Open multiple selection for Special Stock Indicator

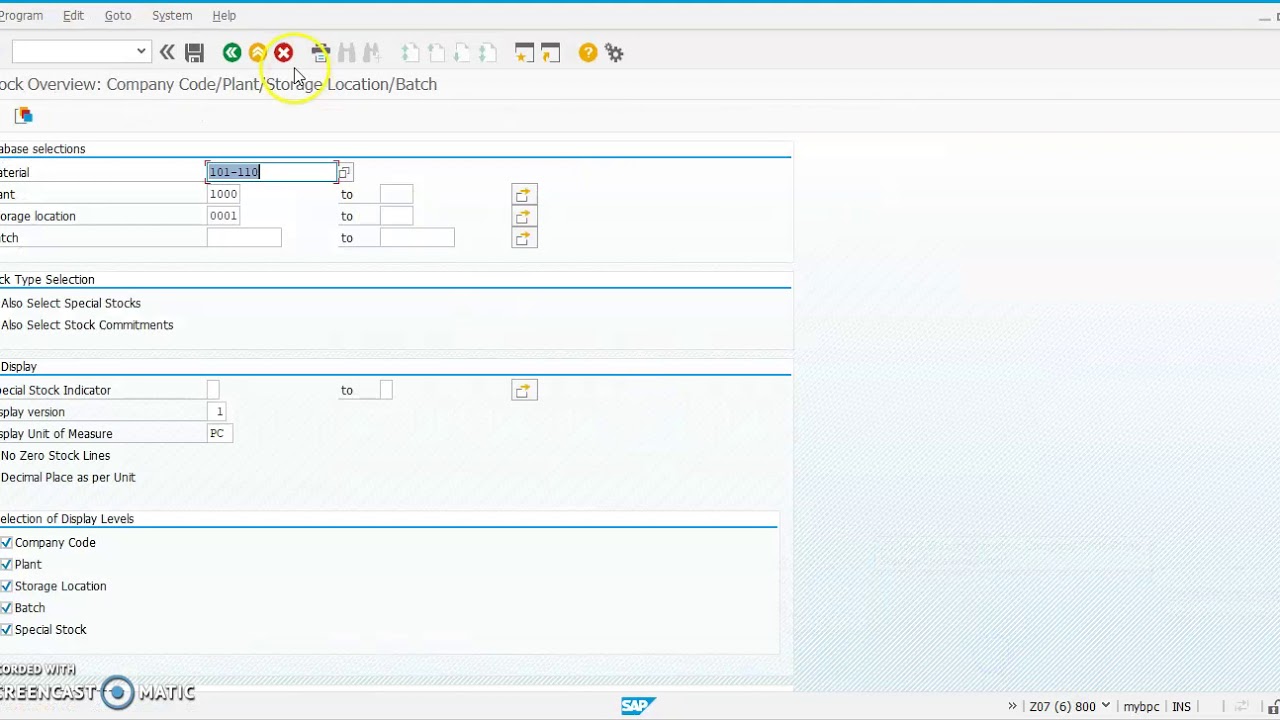(524, 390)
